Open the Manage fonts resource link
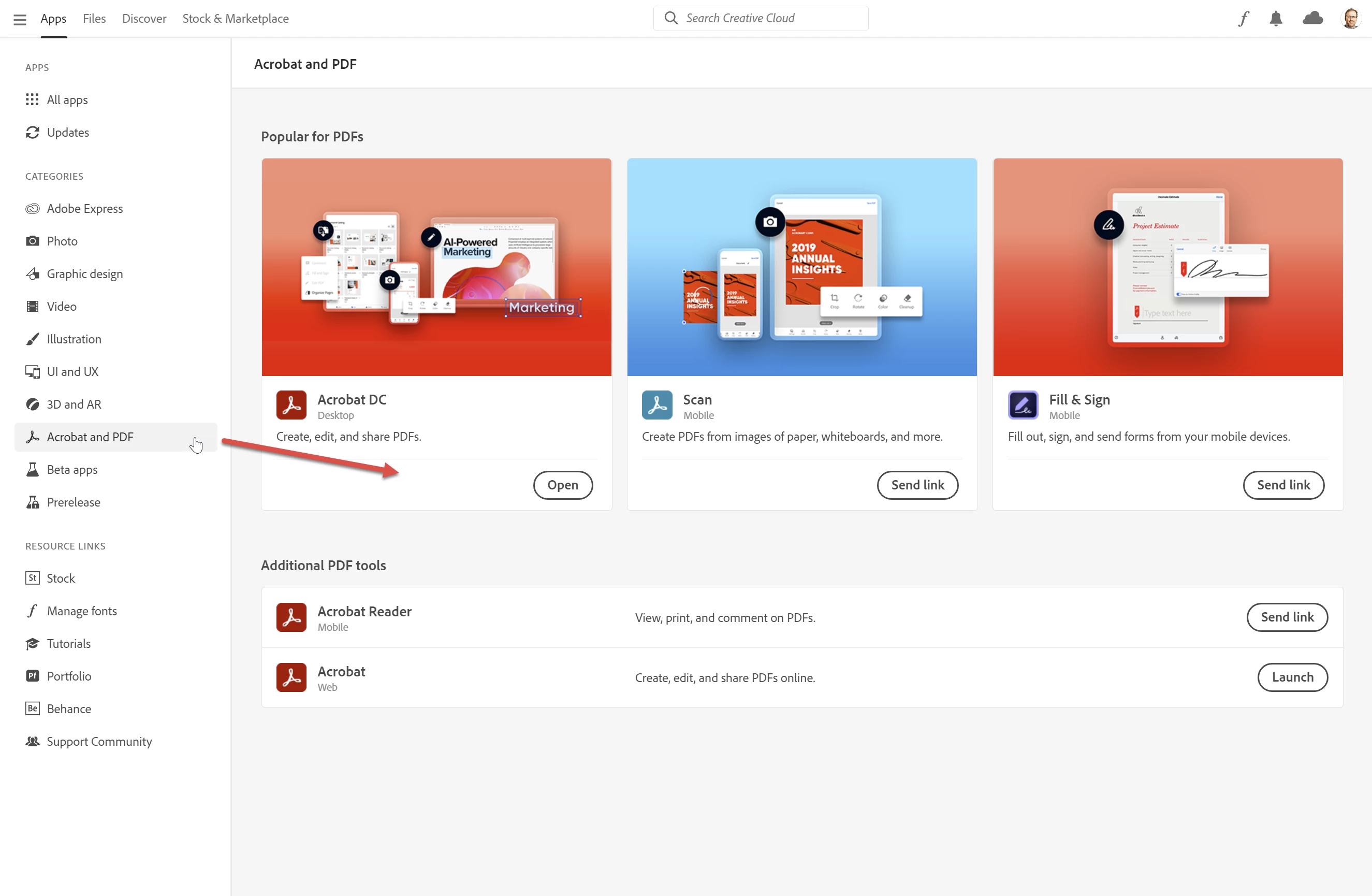Viewport: 1372px width, 896px height. pyautogui.click(x=81, y=611)
